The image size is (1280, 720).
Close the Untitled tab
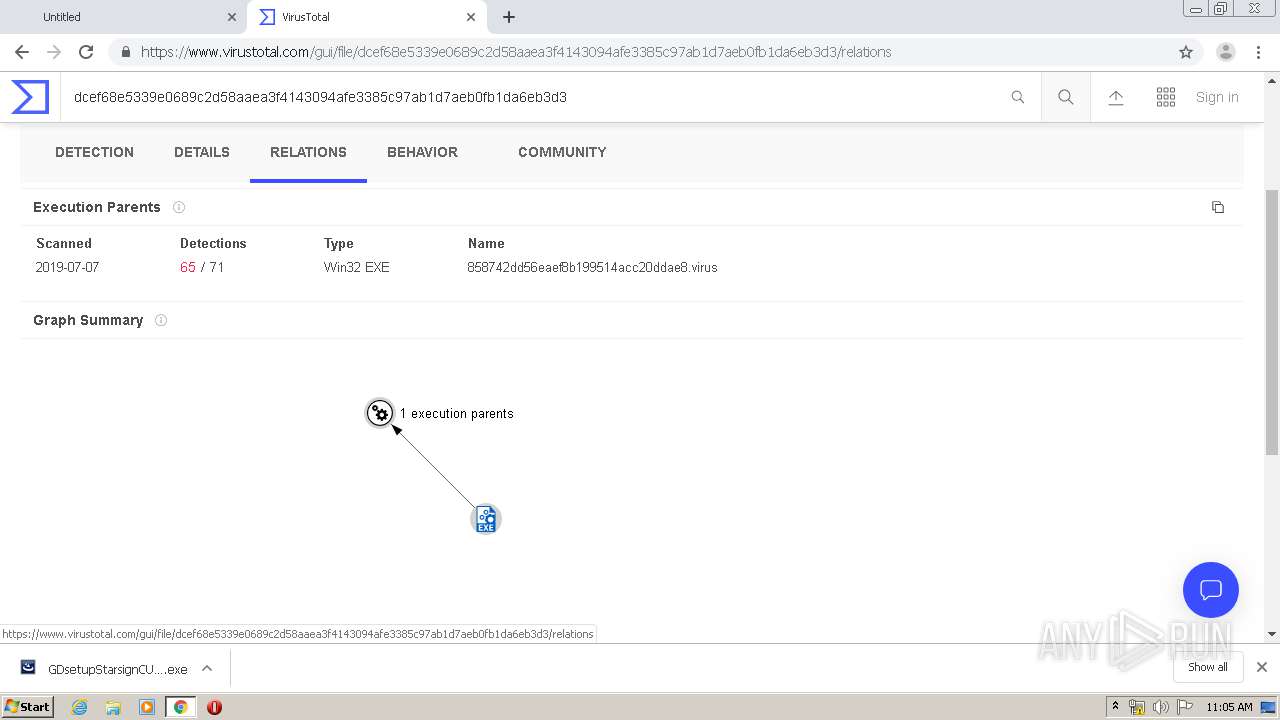tap(232, 17)
